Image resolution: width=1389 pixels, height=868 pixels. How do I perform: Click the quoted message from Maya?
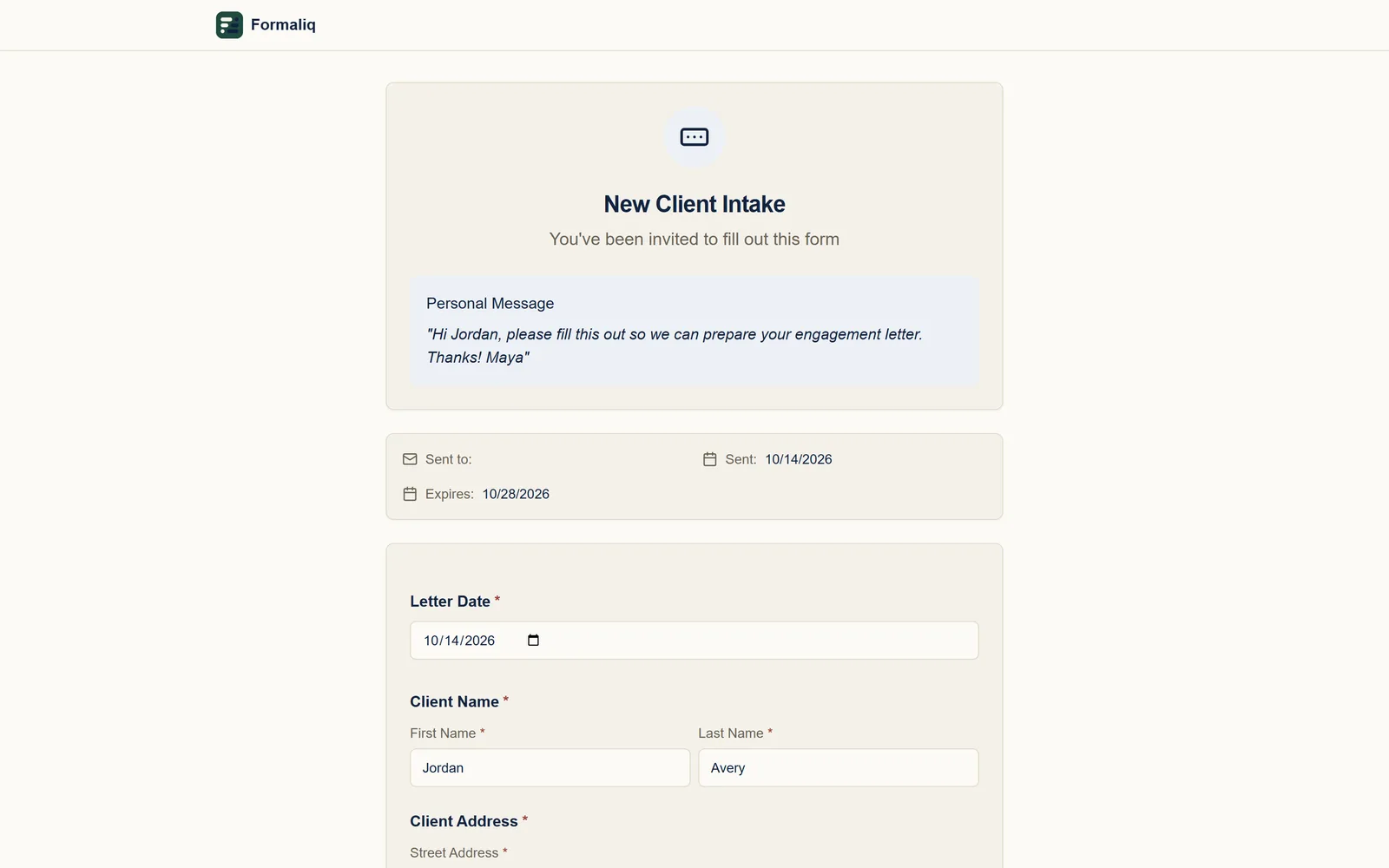(x=675, y=345)
